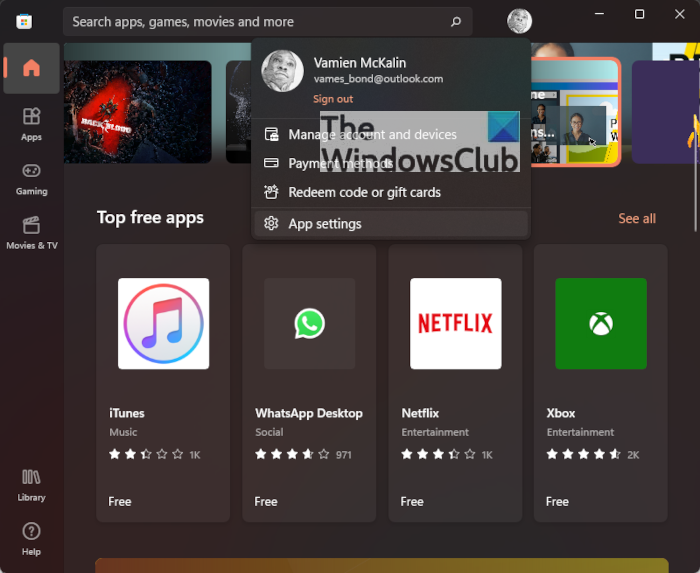Click the profile avatar in title bar
This screenshot has height=573, width=700.
pos(519,21)
